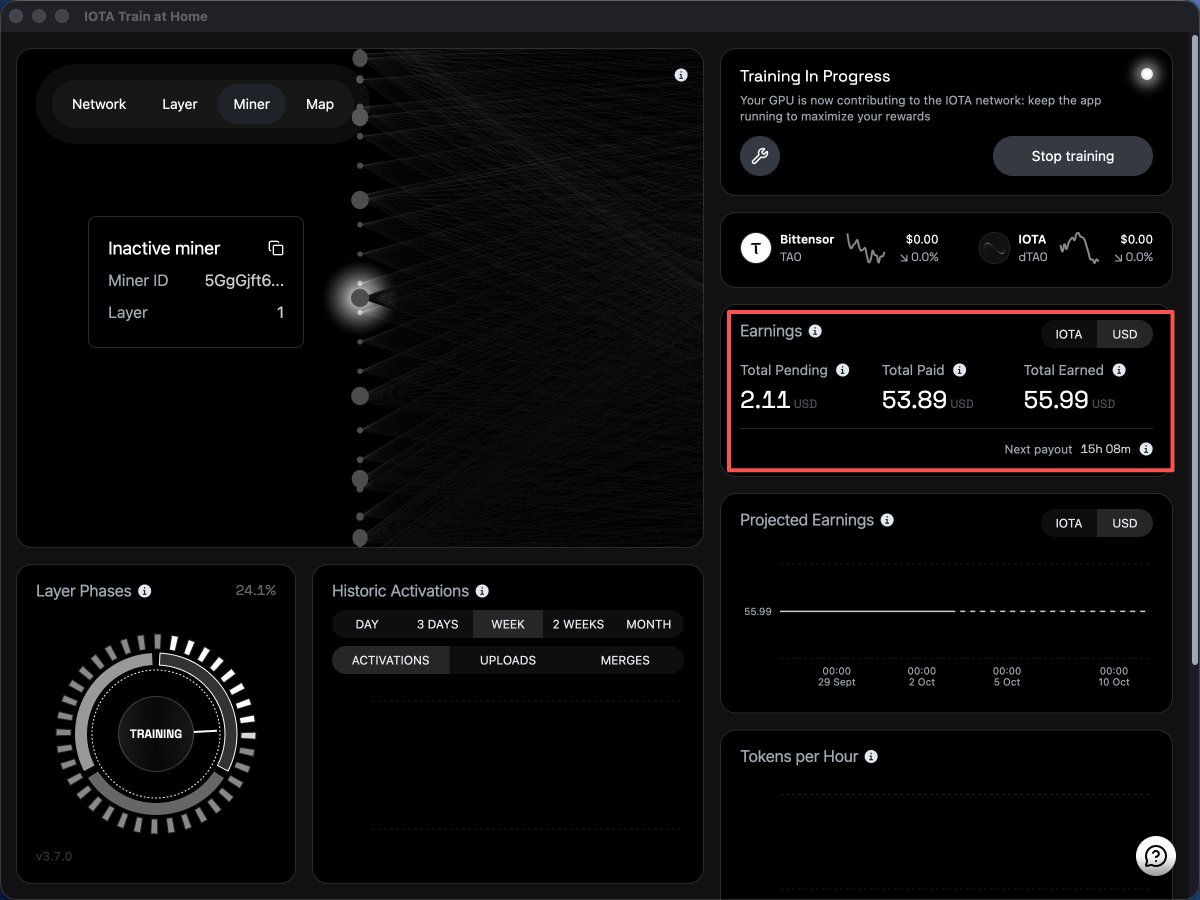The height and width of the screenshot is (900, 1200).
Task: Click the Miner ID value 5GgGjft6...
Action: point(244,281)
